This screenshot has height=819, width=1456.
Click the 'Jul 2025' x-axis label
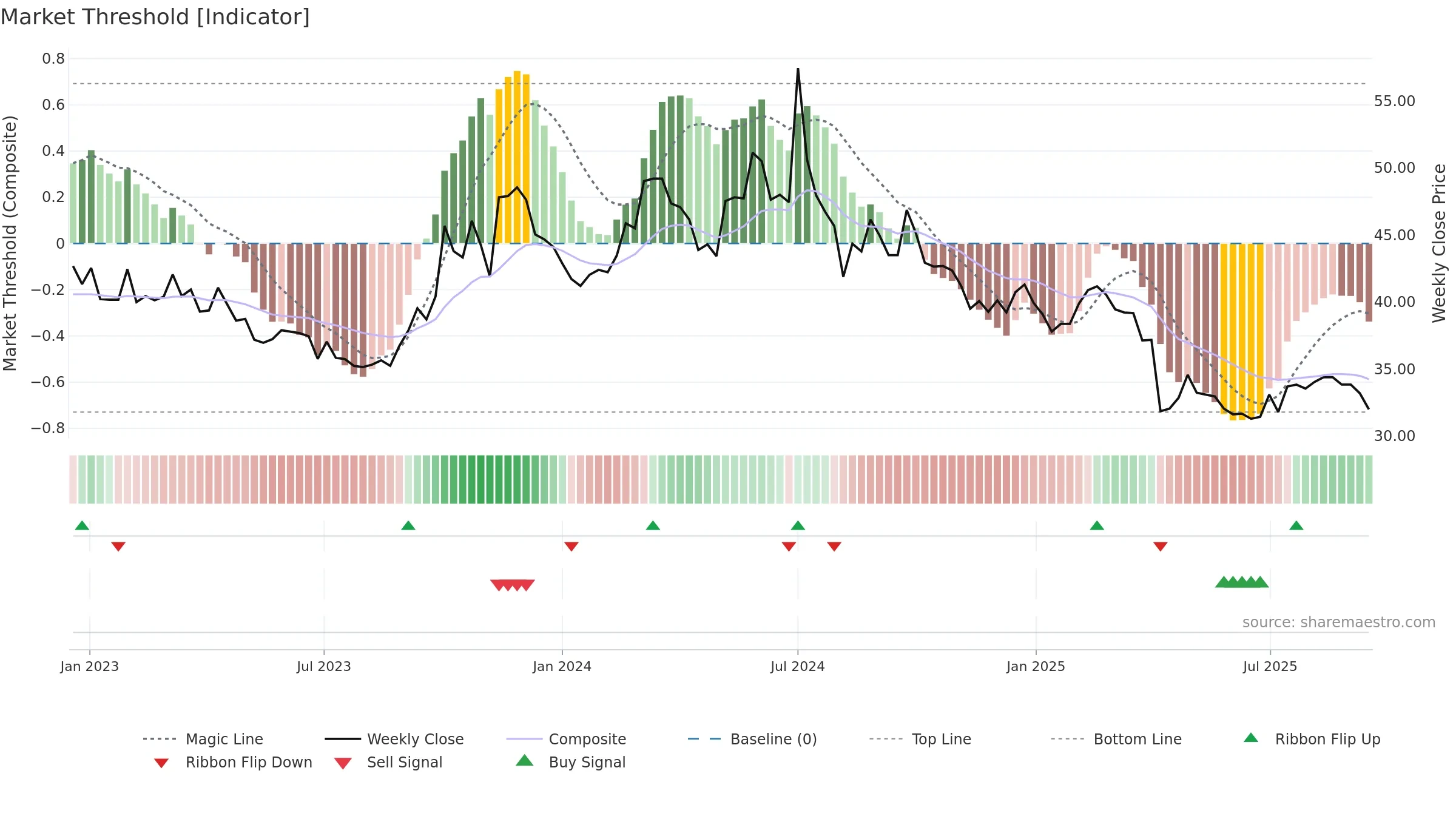[1270, 666]
